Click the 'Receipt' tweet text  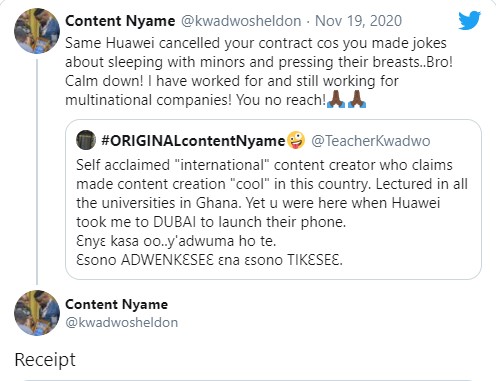point(45,360)
